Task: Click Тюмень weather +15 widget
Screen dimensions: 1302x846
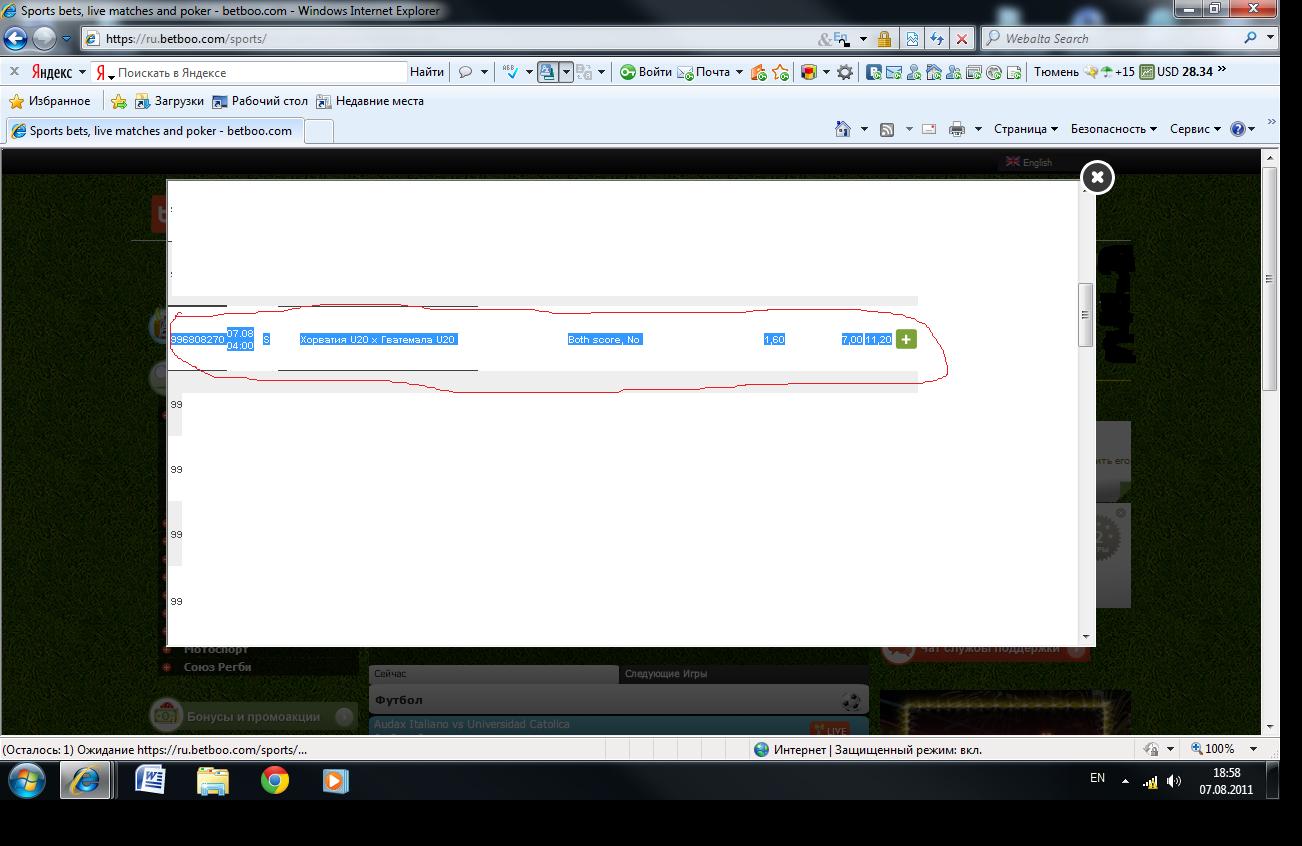Action: tap(1084, 72)
